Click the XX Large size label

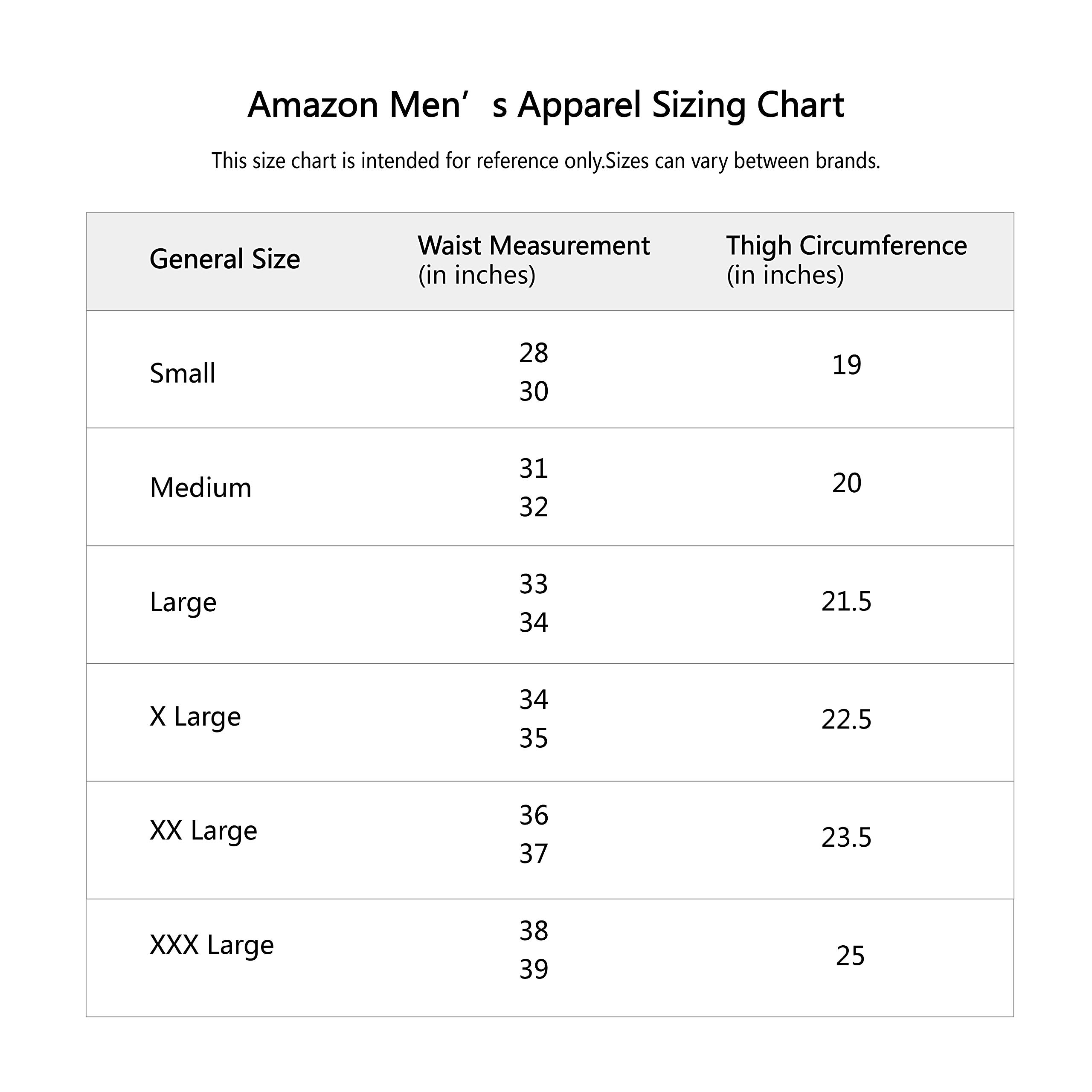(x=203, y=831)
